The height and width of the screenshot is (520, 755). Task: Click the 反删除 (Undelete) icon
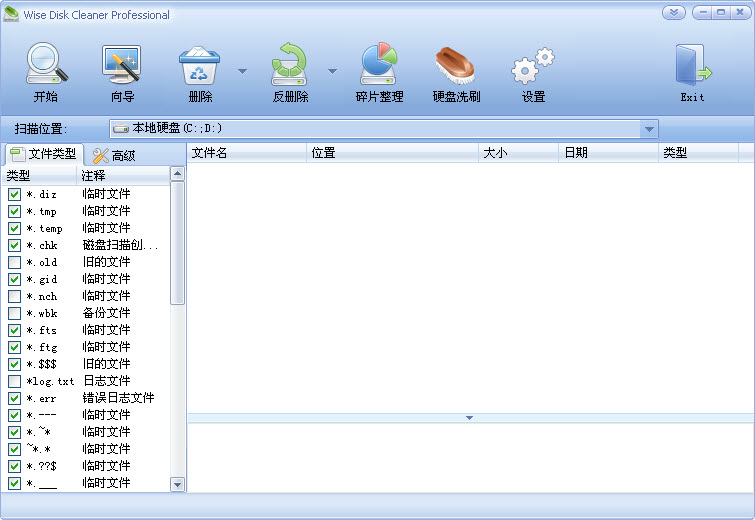coord(291,66)
